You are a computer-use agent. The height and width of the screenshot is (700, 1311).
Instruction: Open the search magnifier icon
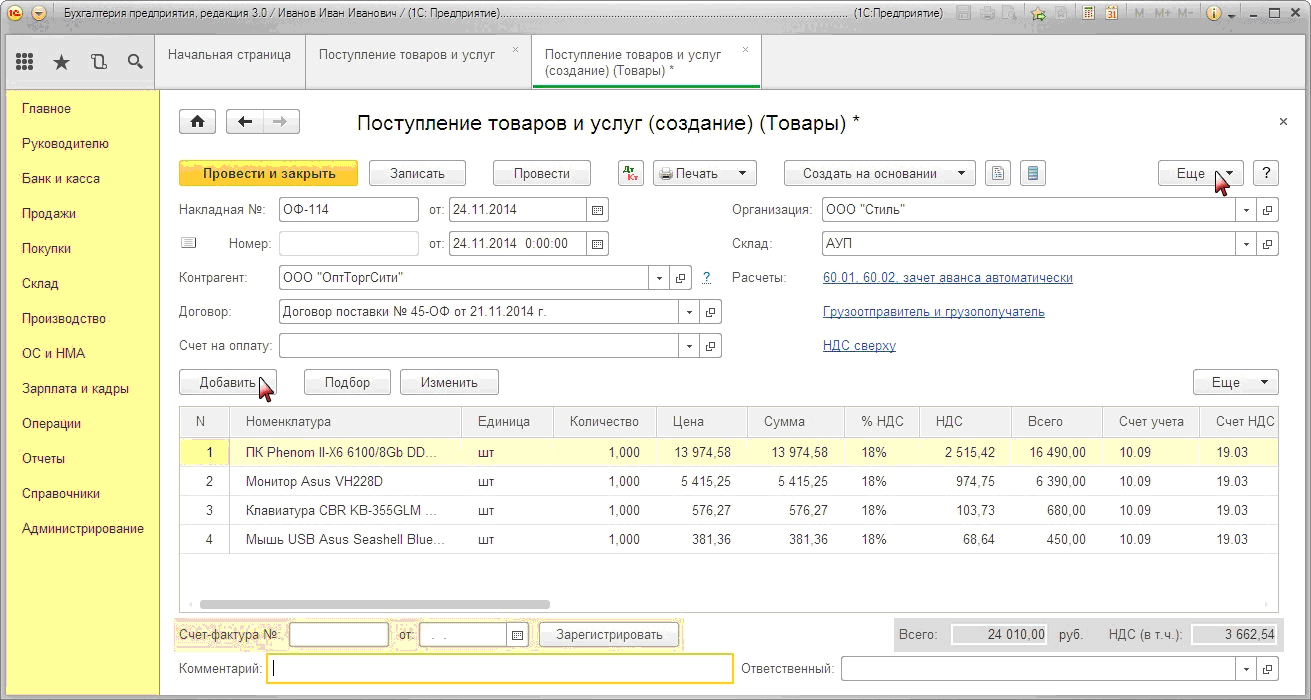coord(135,62)
